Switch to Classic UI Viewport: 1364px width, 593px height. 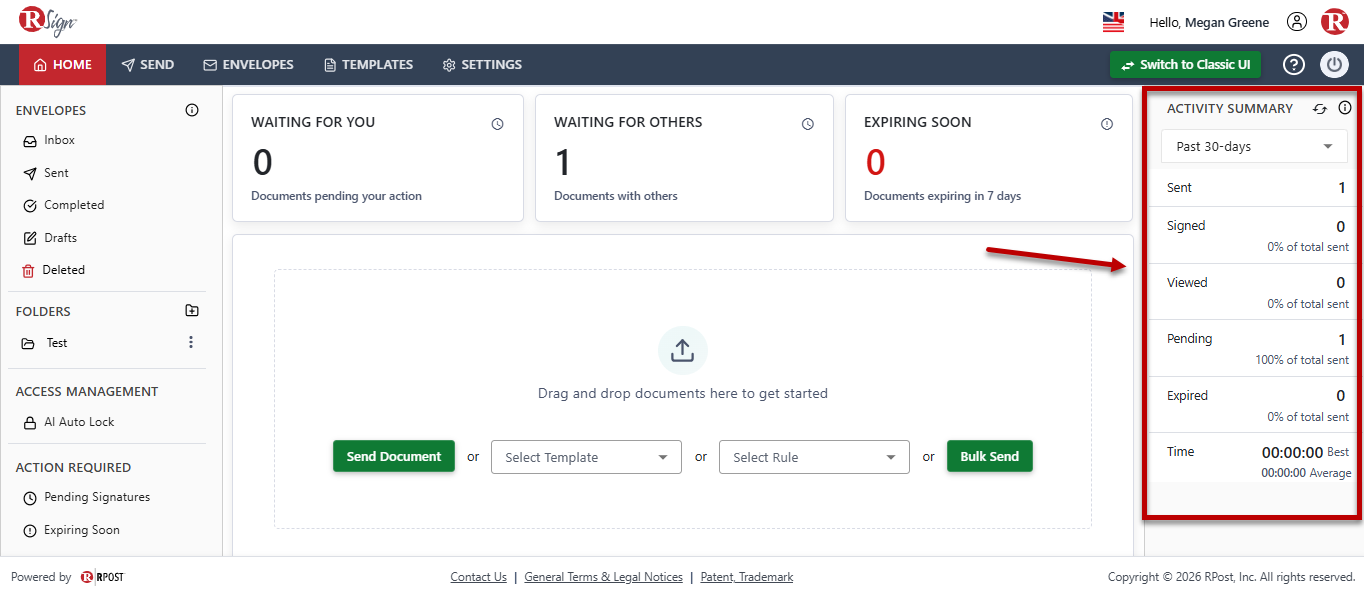point(1185,65)
